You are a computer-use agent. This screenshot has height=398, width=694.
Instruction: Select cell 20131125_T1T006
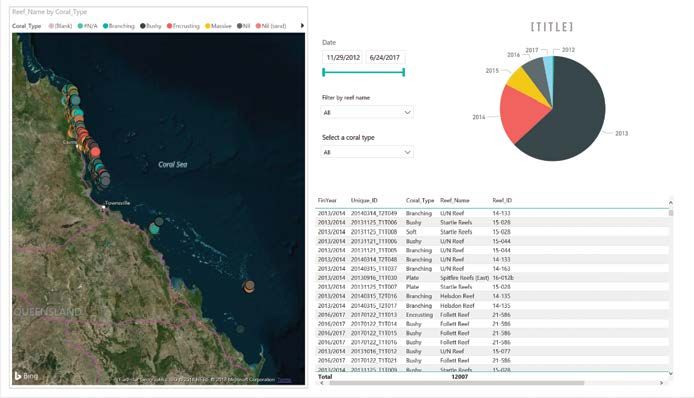tap(374, 223)
